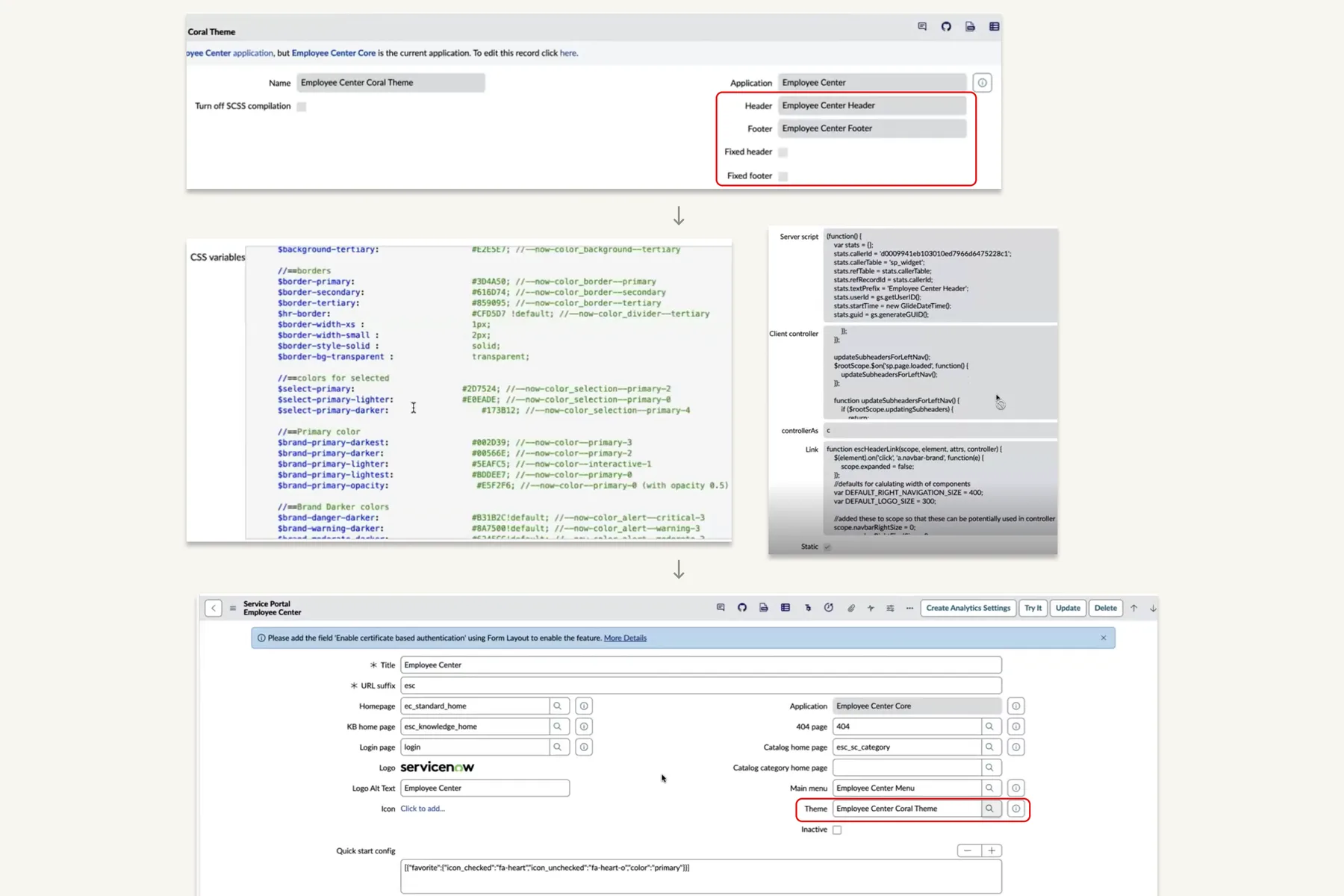Open info for Employee Center Menu record
1344x896 pixels.
[x=1015, y=788]
